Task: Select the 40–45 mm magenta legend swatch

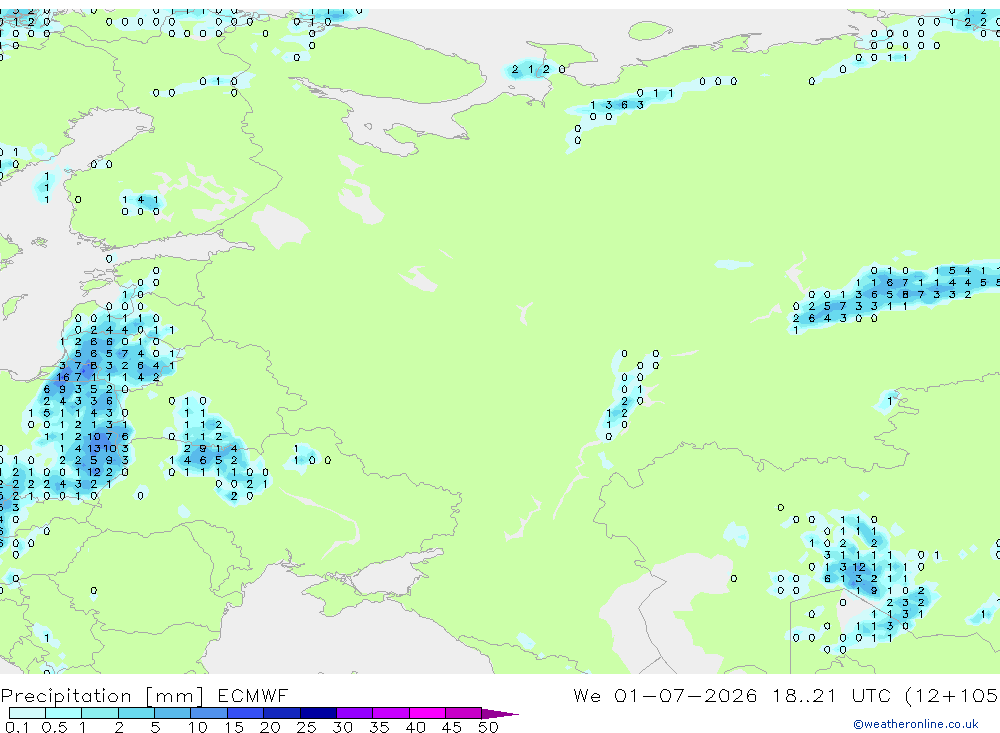Action: [x=427, y=713]
